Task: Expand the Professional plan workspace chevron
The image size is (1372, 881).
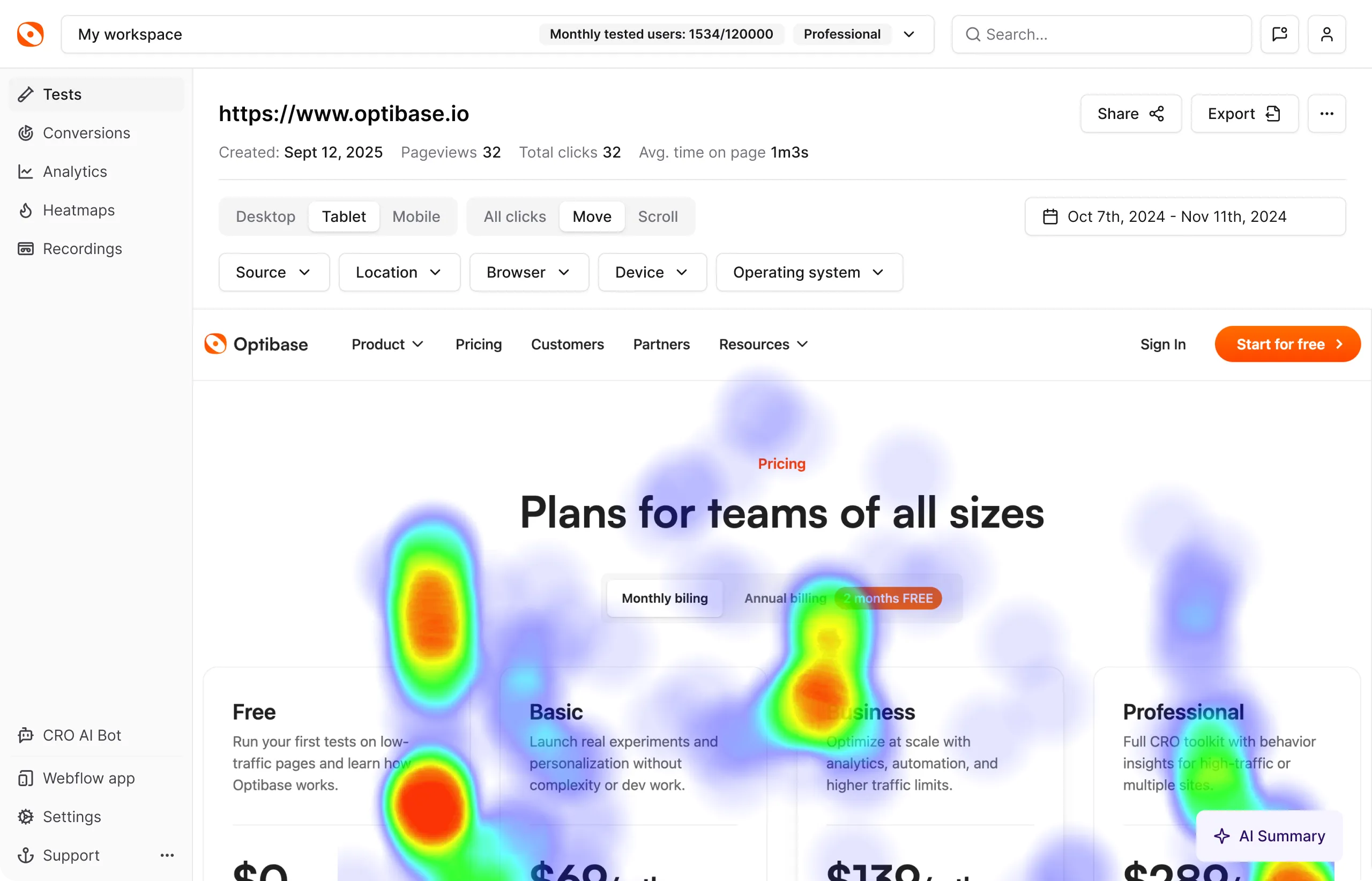Action: coord(908,34)
